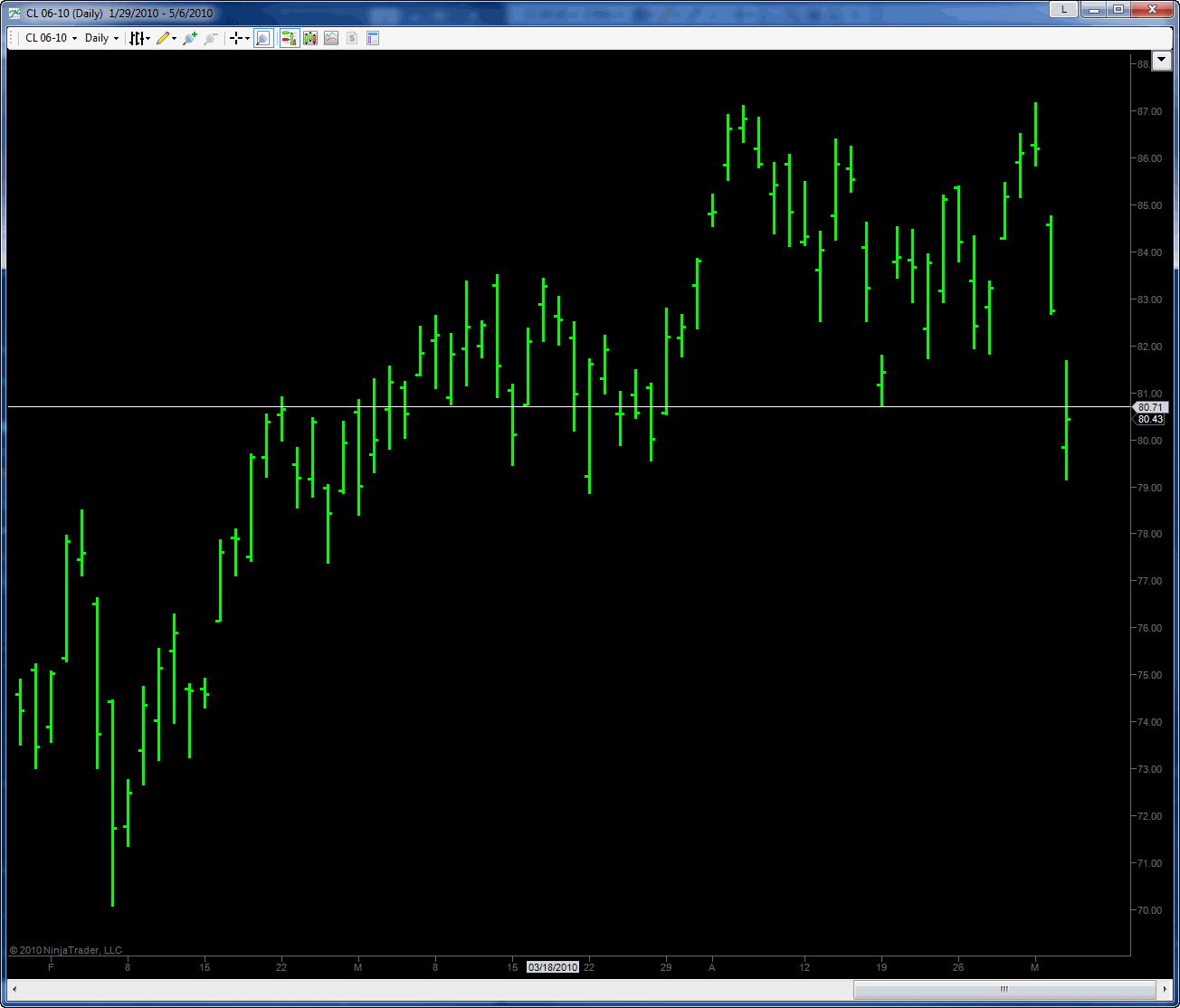
Task: Click the zoom out magnifier icon
Action: (211, 38)
